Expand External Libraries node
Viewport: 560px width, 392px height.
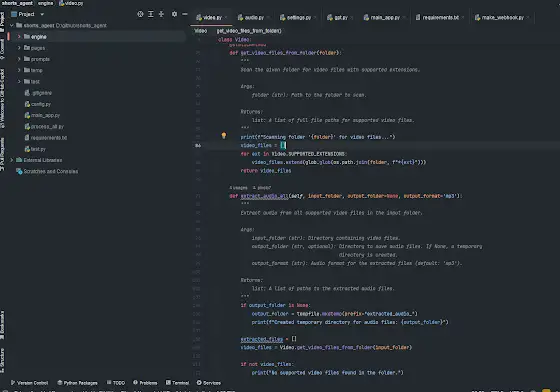tap(11, 160)
